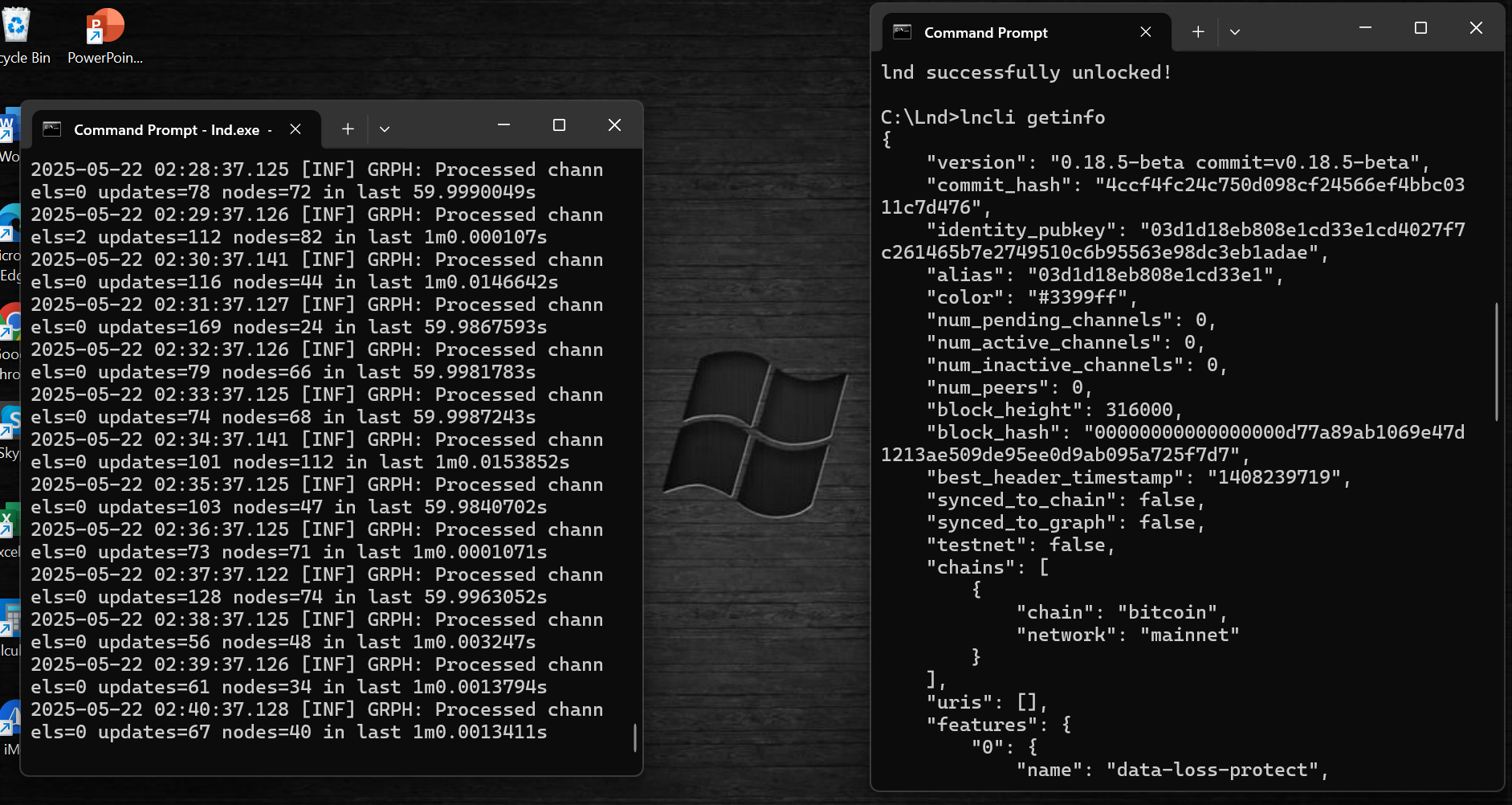
Task: Close the Command Prompt - lnd.exe tab
Action: tap(295, 129)
